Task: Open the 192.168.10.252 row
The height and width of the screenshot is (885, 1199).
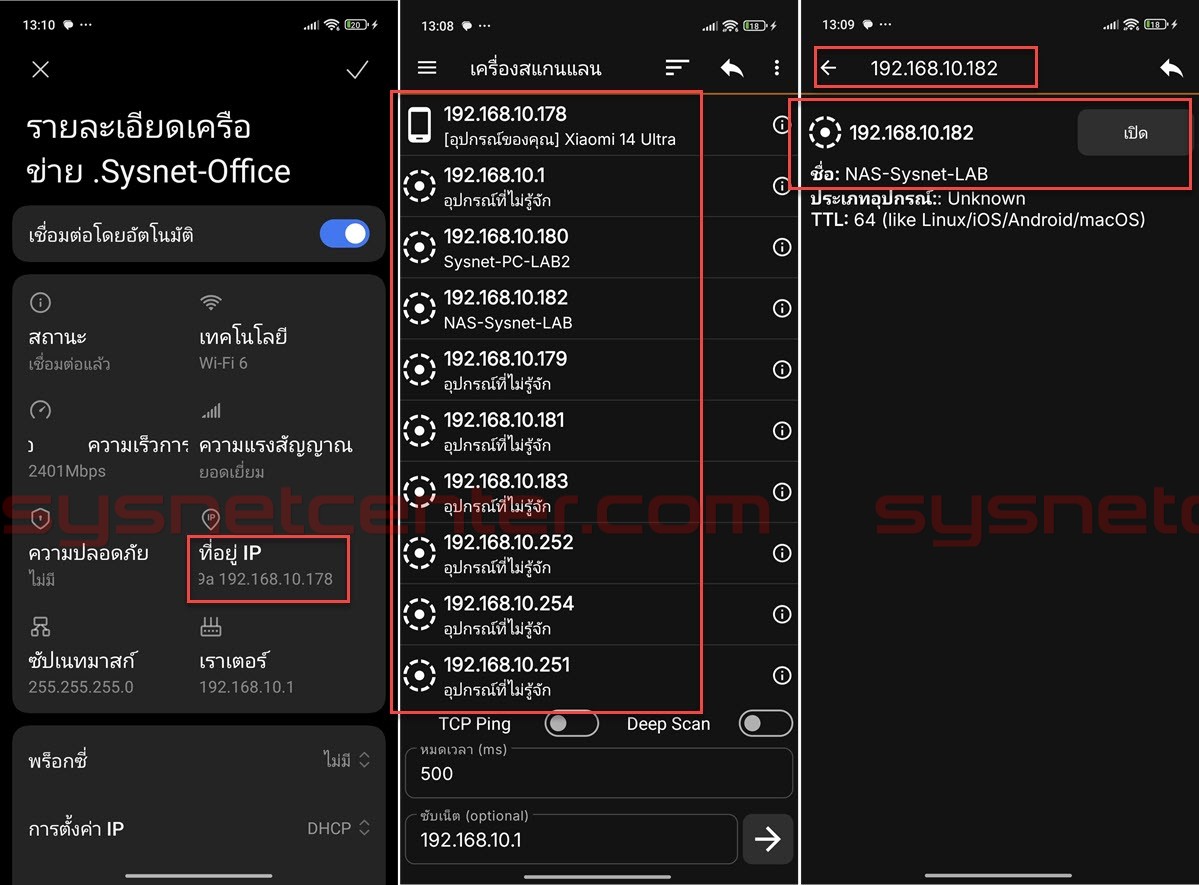Action: (599, 553)
